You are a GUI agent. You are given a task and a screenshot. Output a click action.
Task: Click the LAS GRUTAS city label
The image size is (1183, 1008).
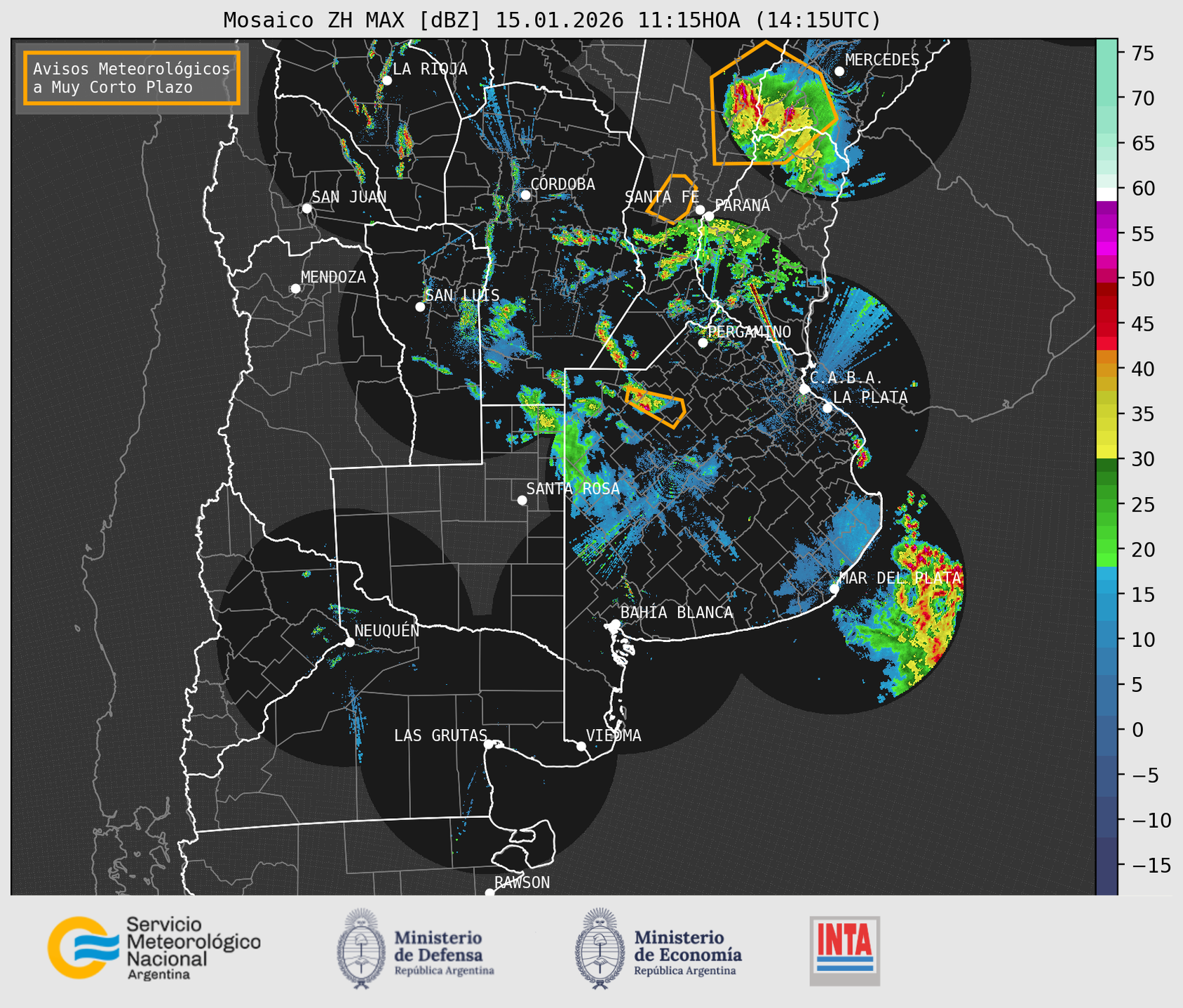click(440, 735)
